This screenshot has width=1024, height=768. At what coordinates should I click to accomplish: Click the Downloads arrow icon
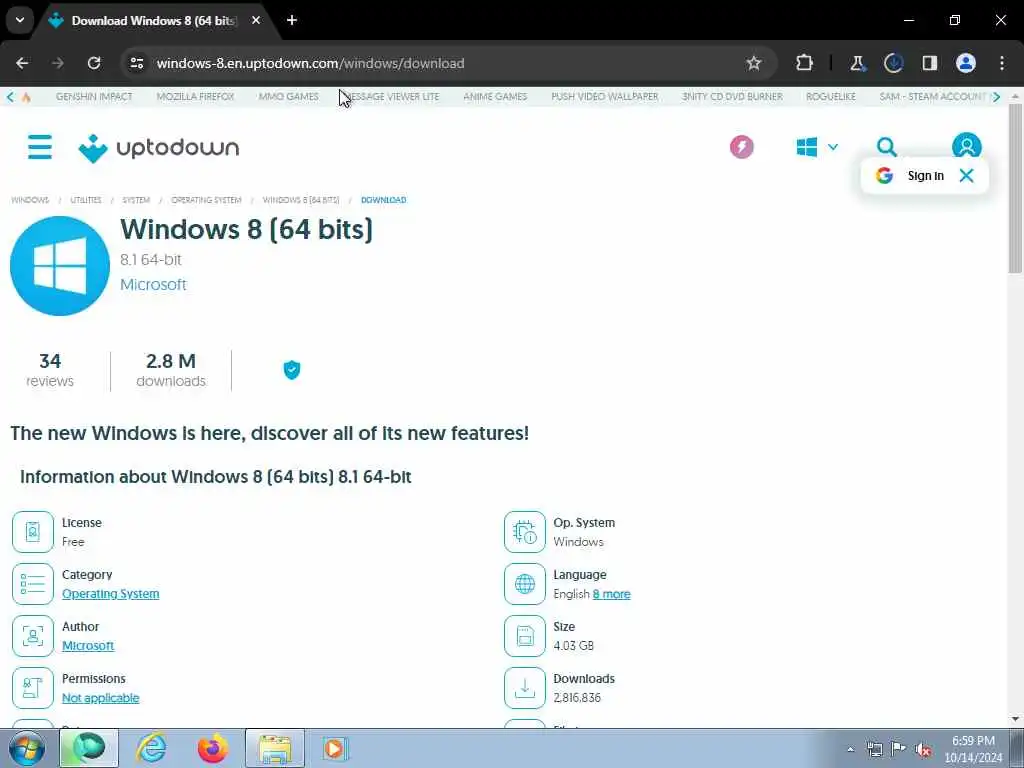tap(524, 688)
